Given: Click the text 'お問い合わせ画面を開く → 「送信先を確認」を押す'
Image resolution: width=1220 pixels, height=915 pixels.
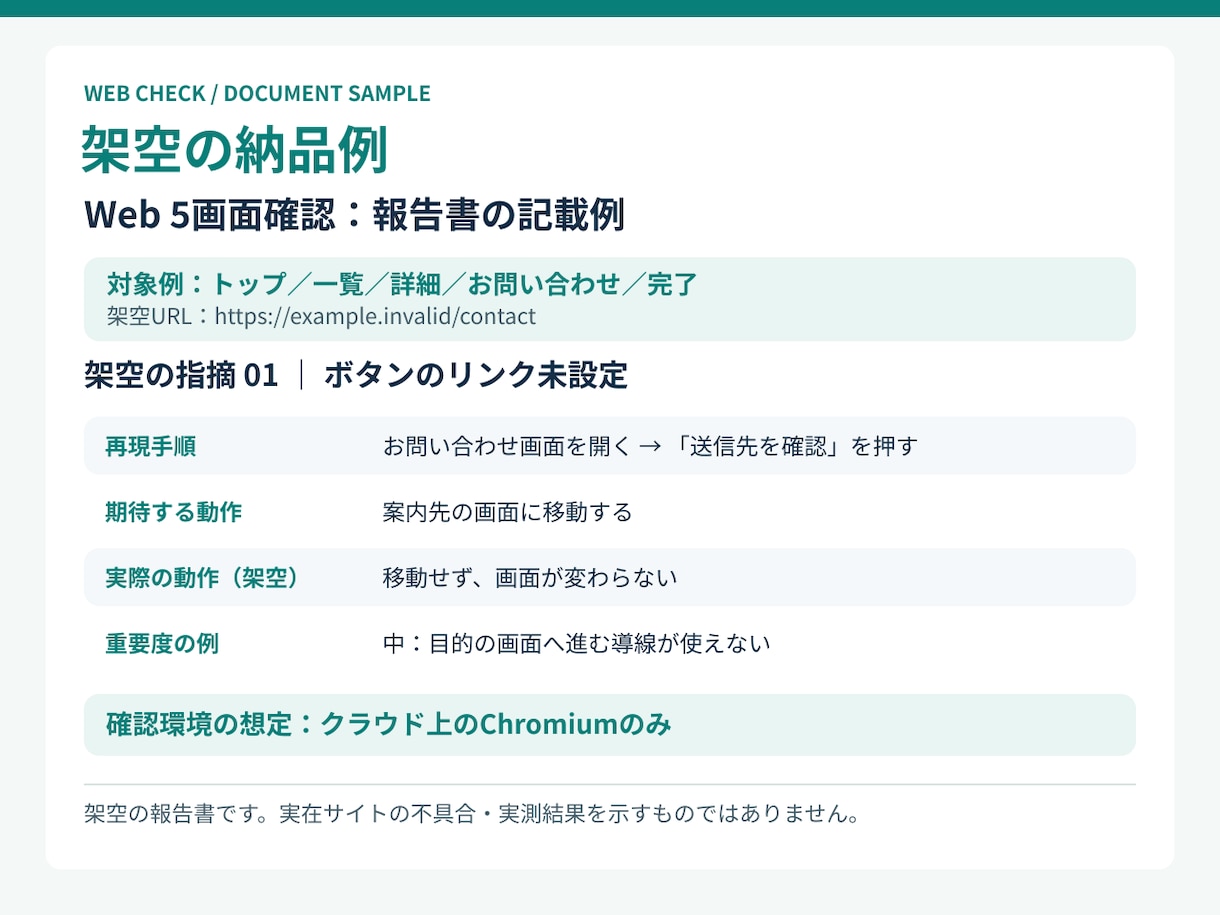Looking at the screenshot, I should [x=650, y=446].
